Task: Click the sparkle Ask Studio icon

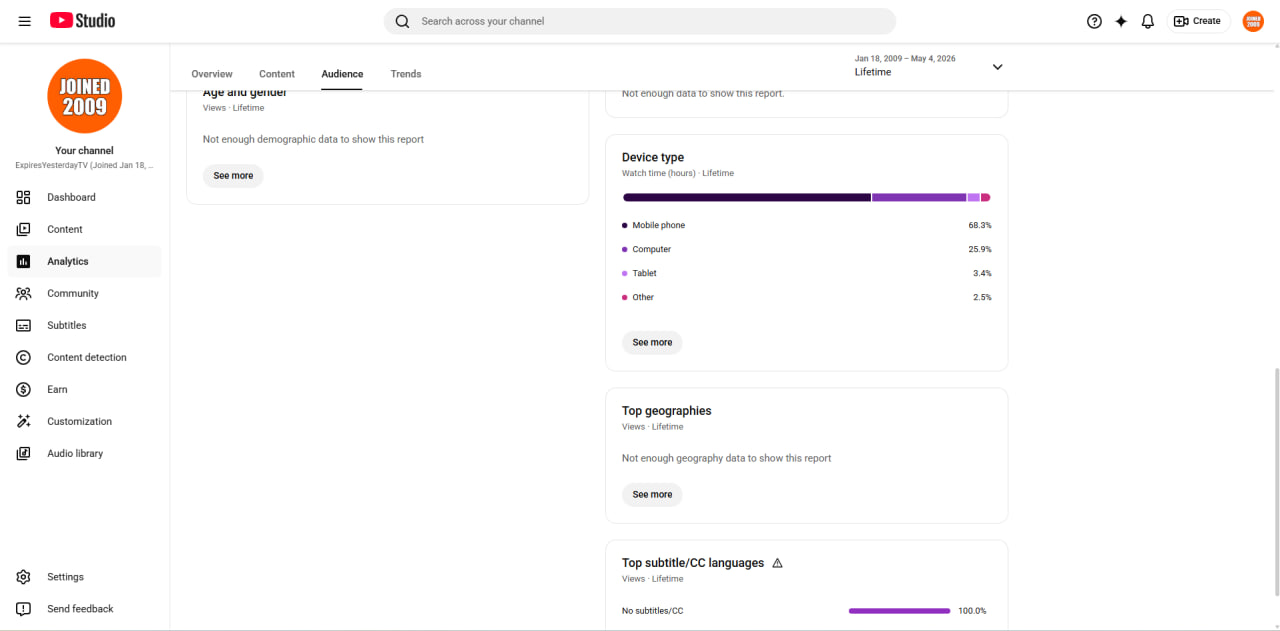Action: [1121, 21]
